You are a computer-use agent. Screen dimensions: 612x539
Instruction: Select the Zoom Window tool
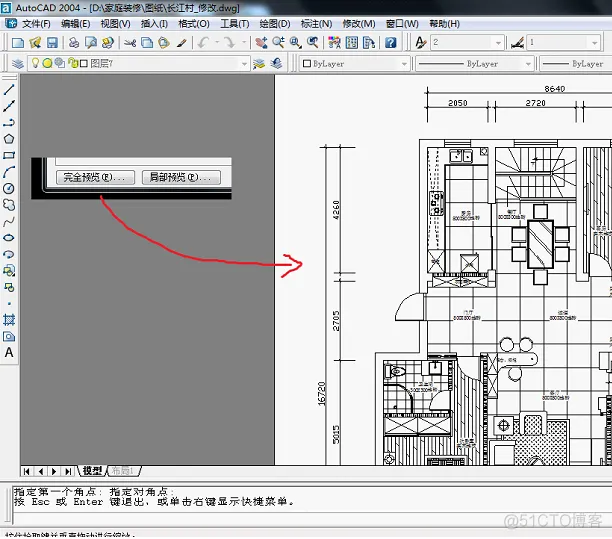pos(295,43)
